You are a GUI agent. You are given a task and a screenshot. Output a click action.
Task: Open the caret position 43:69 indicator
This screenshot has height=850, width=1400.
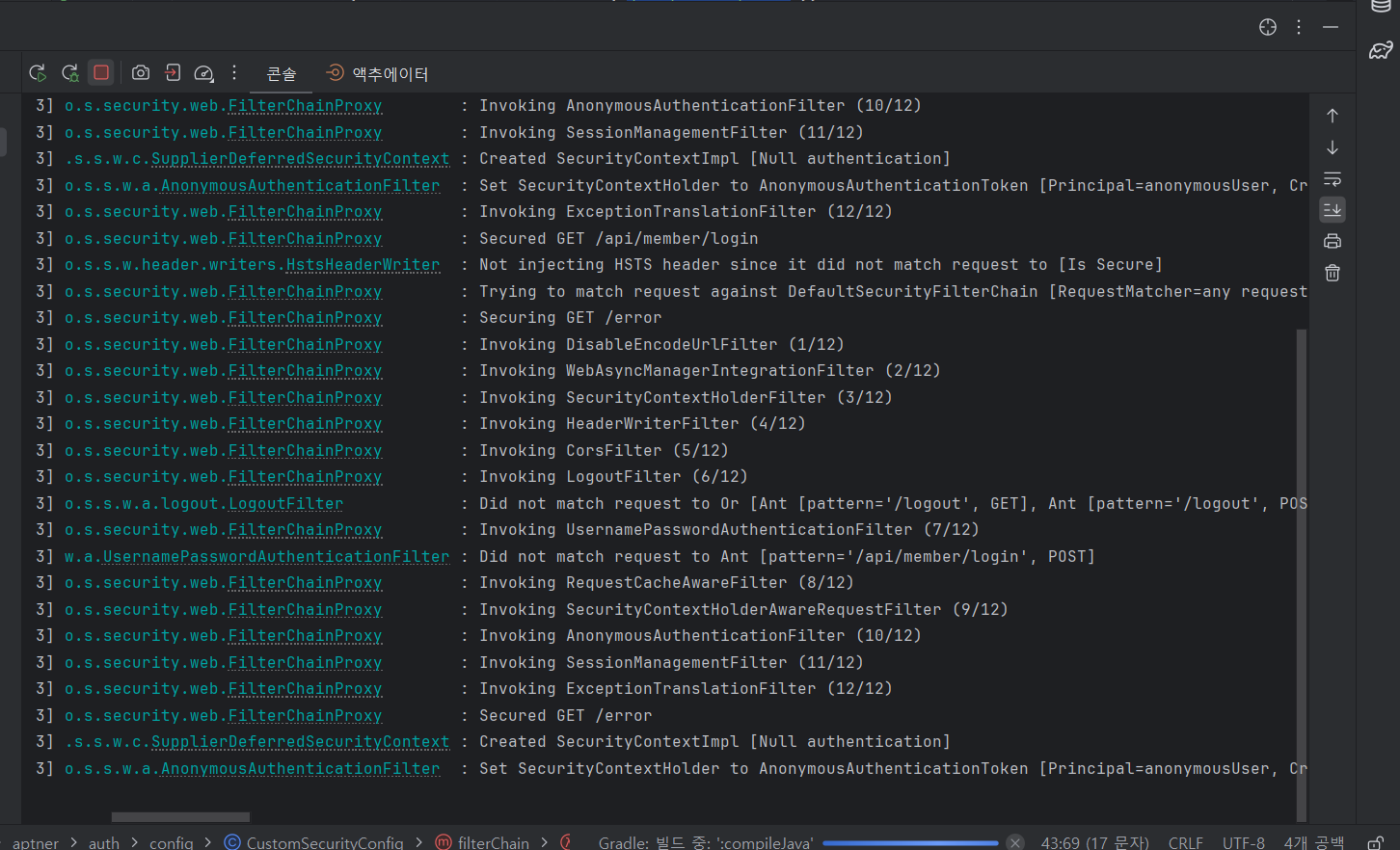coord(1094,842)
